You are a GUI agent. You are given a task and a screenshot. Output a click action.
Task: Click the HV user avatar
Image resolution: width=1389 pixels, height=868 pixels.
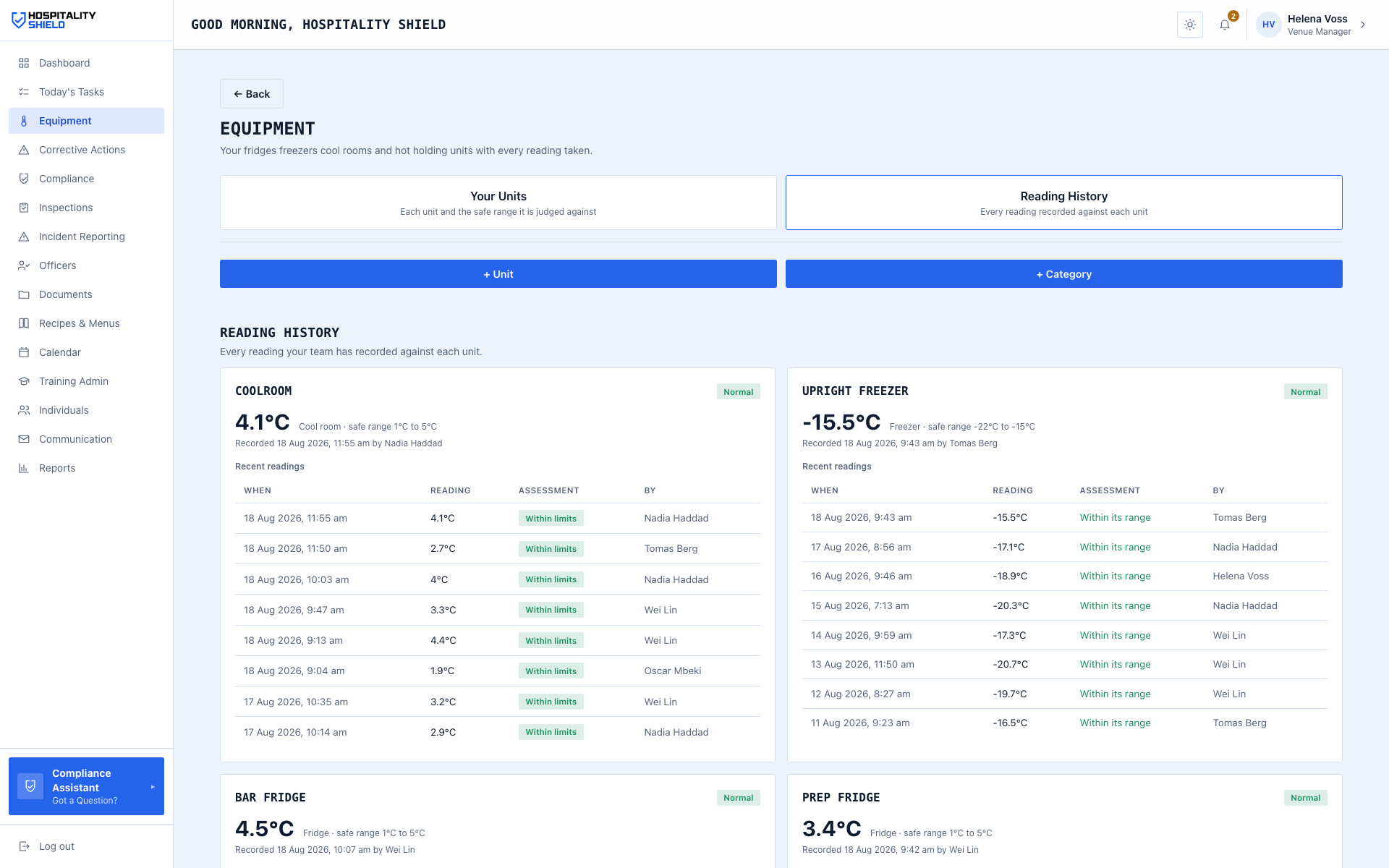pyautogui.click(x=1269, y=25)
